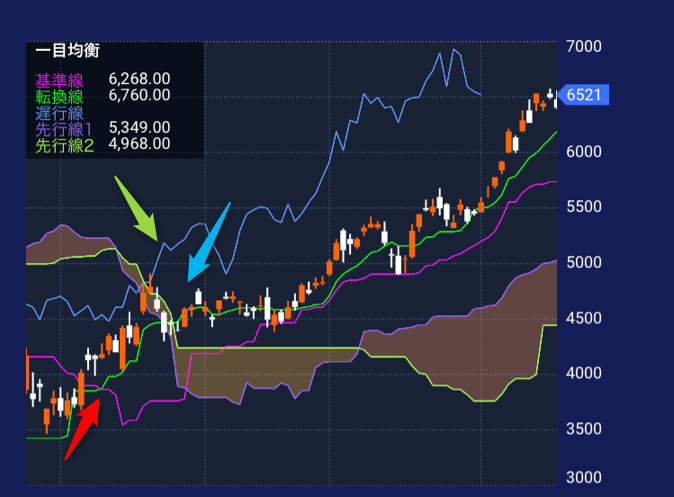Click the light blue arrow annotation
This screenshot has width=674, height=497.
208,242
